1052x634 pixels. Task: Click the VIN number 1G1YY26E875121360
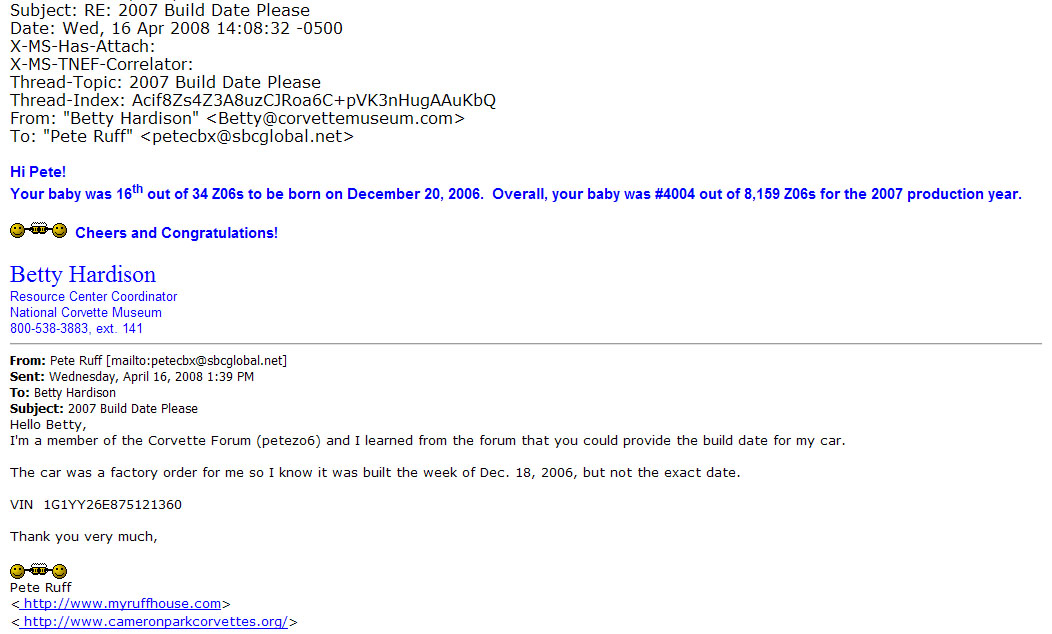click(x=113, y=505)
